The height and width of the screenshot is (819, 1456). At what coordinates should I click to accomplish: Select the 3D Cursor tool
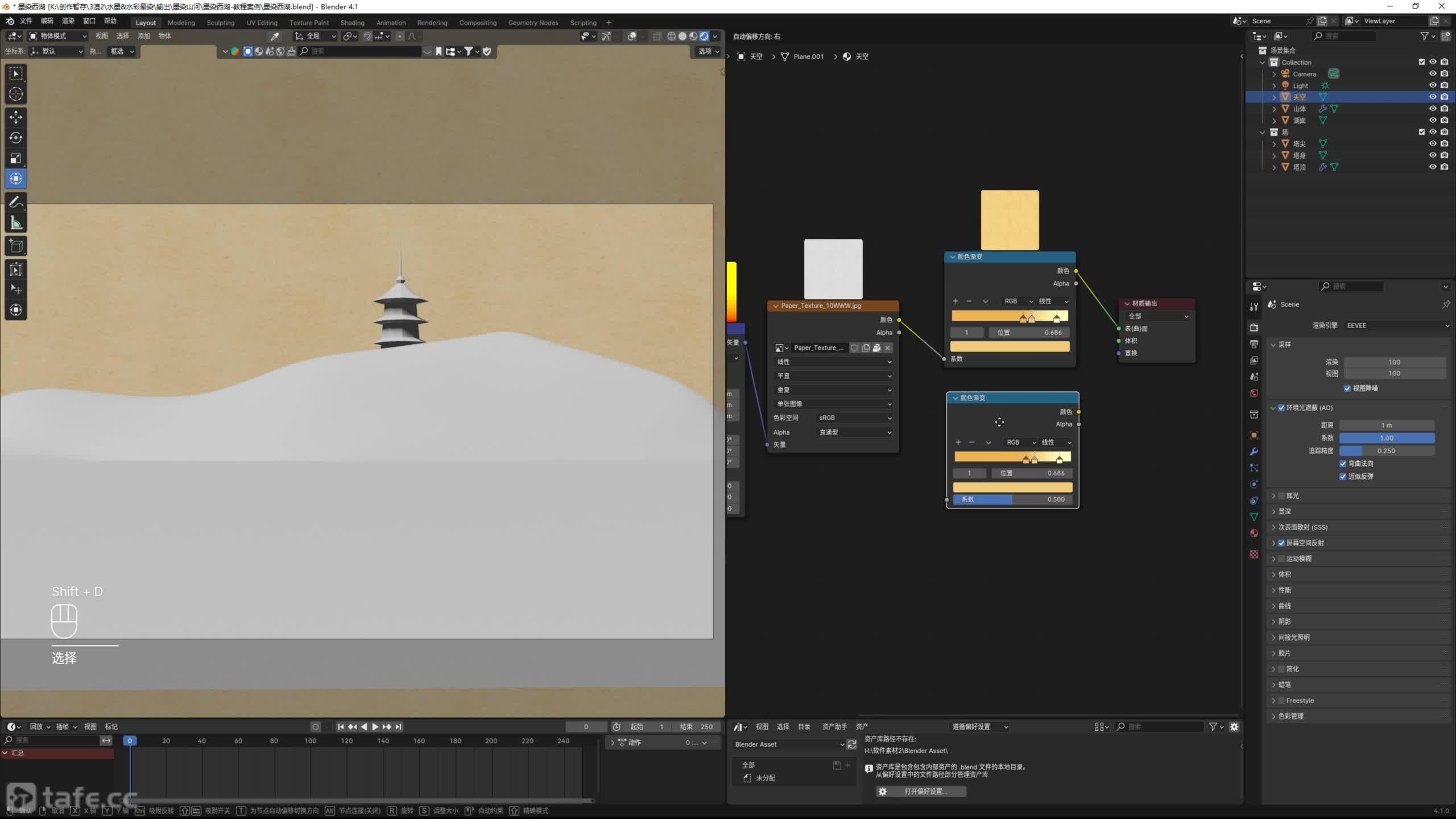[x=16, y=94]
